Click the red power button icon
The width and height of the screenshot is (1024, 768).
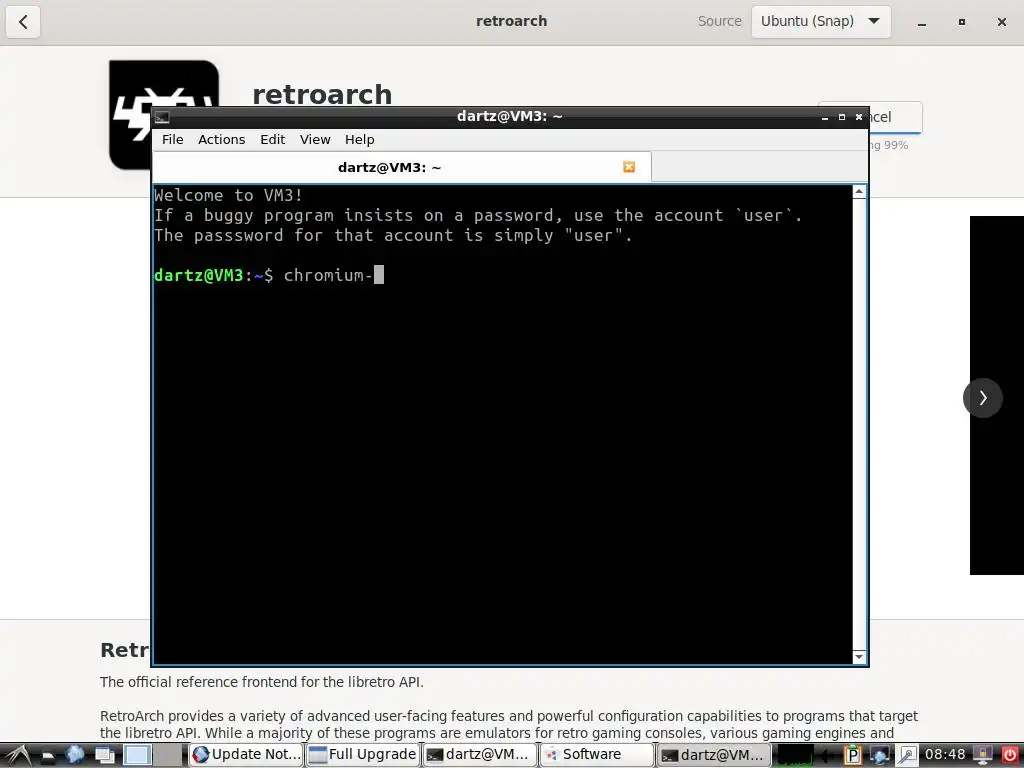(1010, 755)
